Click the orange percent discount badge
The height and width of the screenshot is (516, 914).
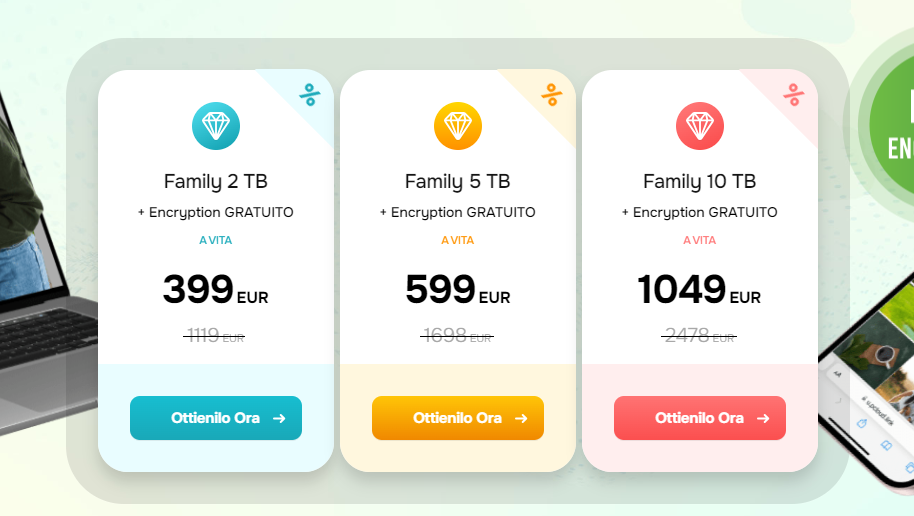point(552,95)
